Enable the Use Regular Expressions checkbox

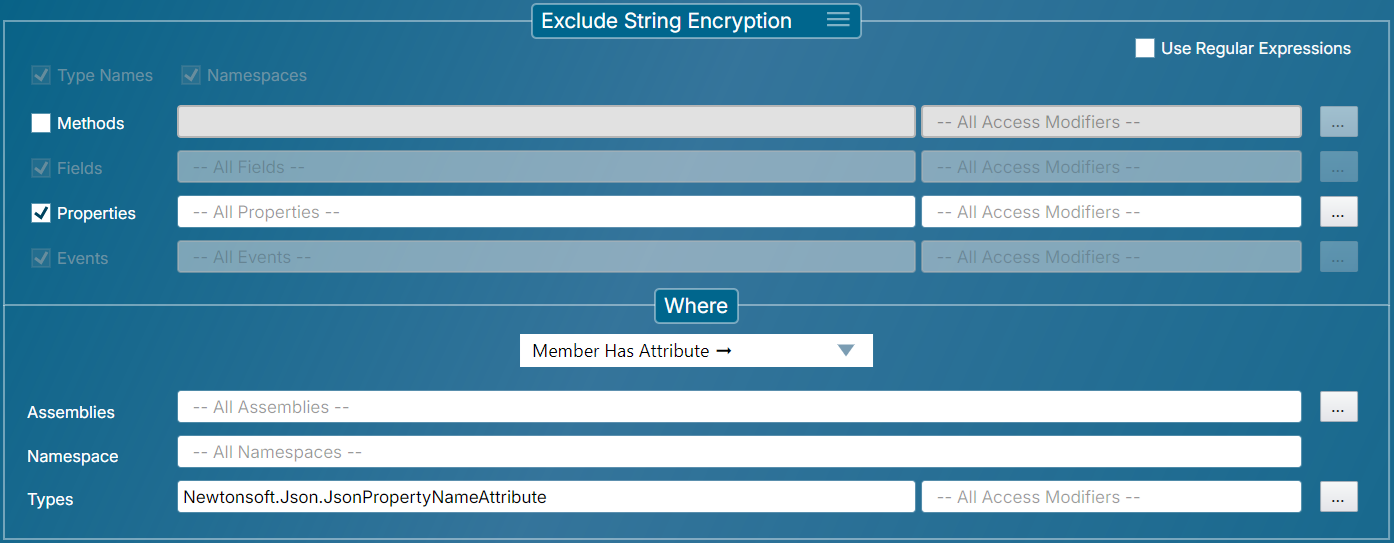(x=1145, y=48)
